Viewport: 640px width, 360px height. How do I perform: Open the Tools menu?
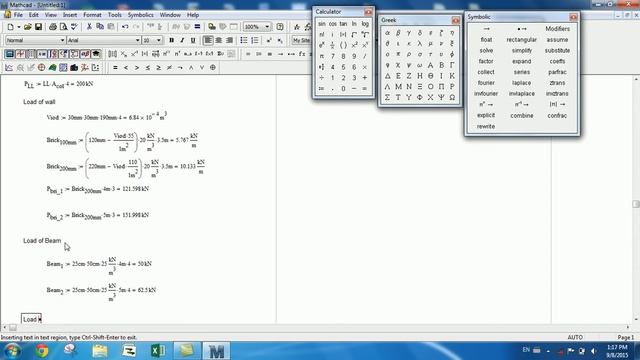pyautogui.click(x=115, y=15)
